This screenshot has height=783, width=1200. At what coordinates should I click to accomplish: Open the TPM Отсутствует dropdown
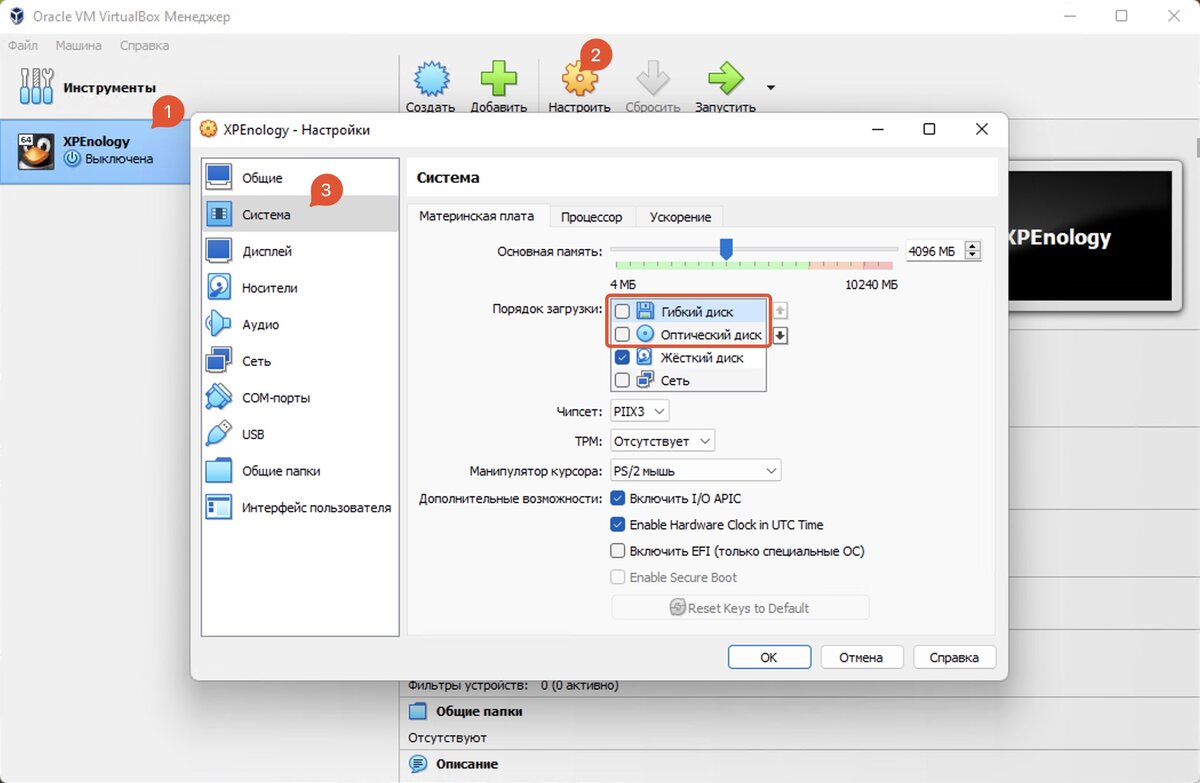662,440
